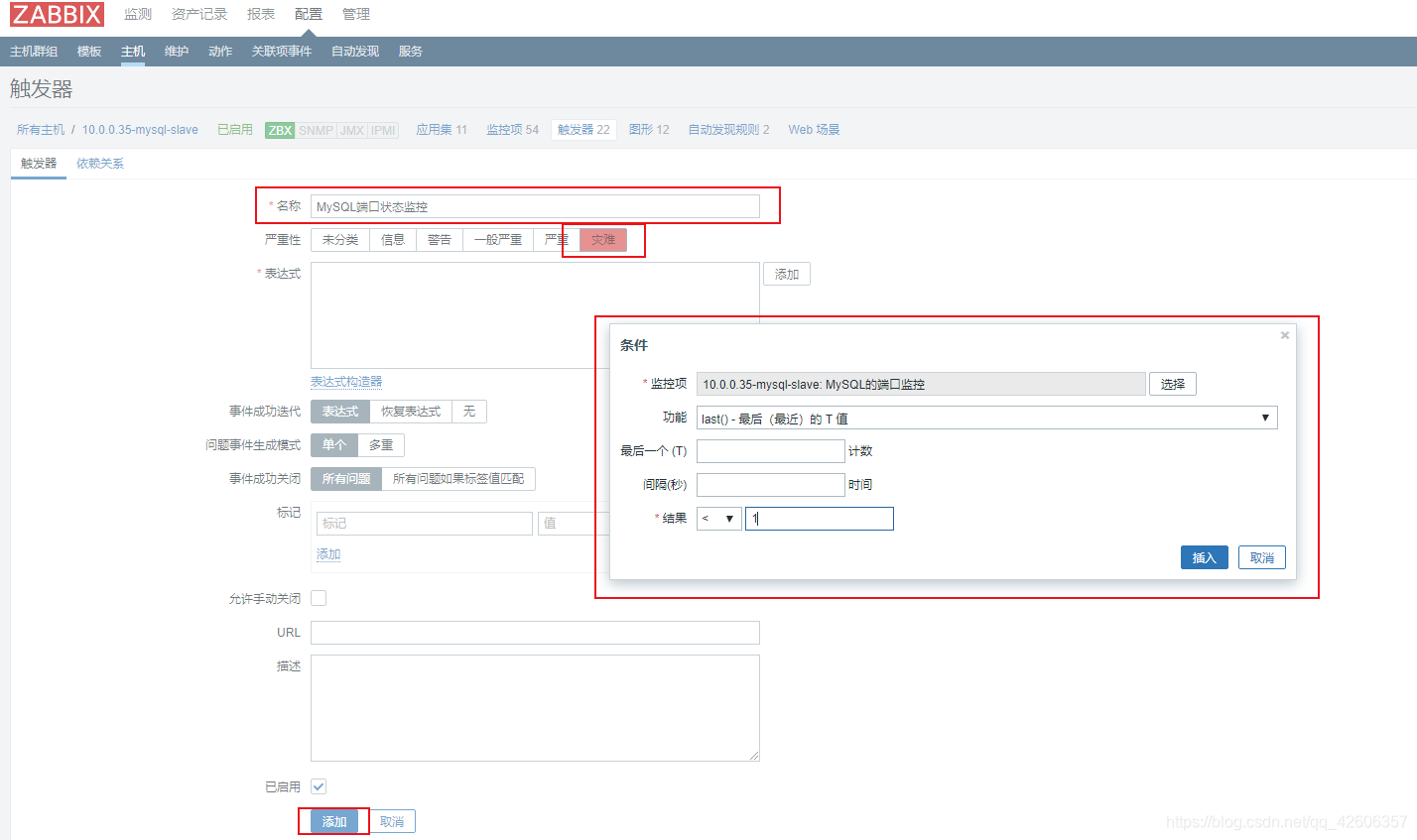Select severity 未分类
The width and height of the screenshot is (1417, 840).
[340, 240]
